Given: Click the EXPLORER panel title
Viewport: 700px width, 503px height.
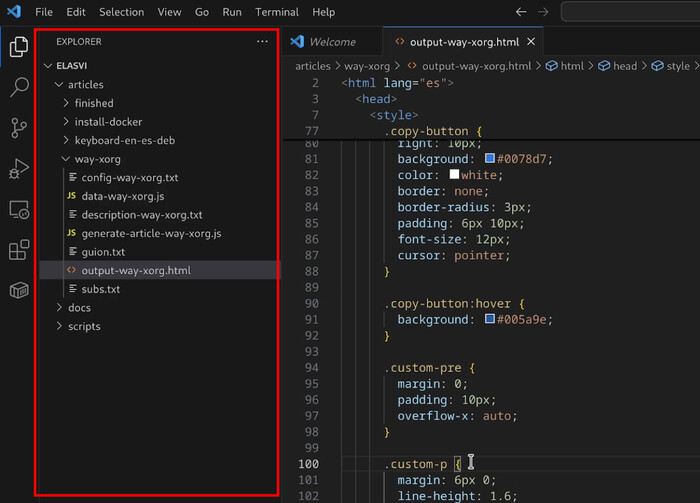Looking at the screenshot, I should [x=79, y=42].
